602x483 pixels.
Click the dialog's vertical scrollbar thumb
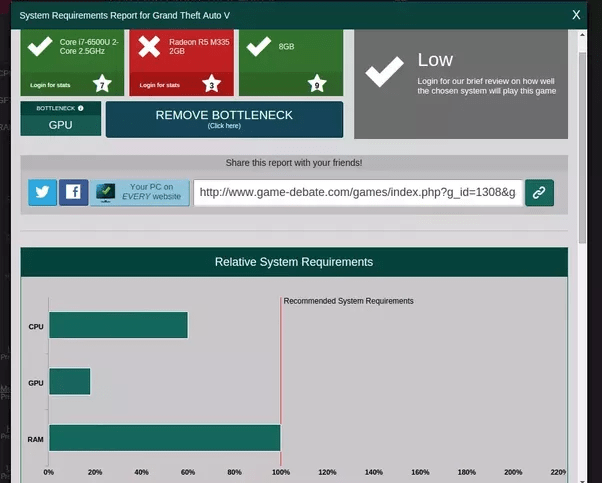582,148
